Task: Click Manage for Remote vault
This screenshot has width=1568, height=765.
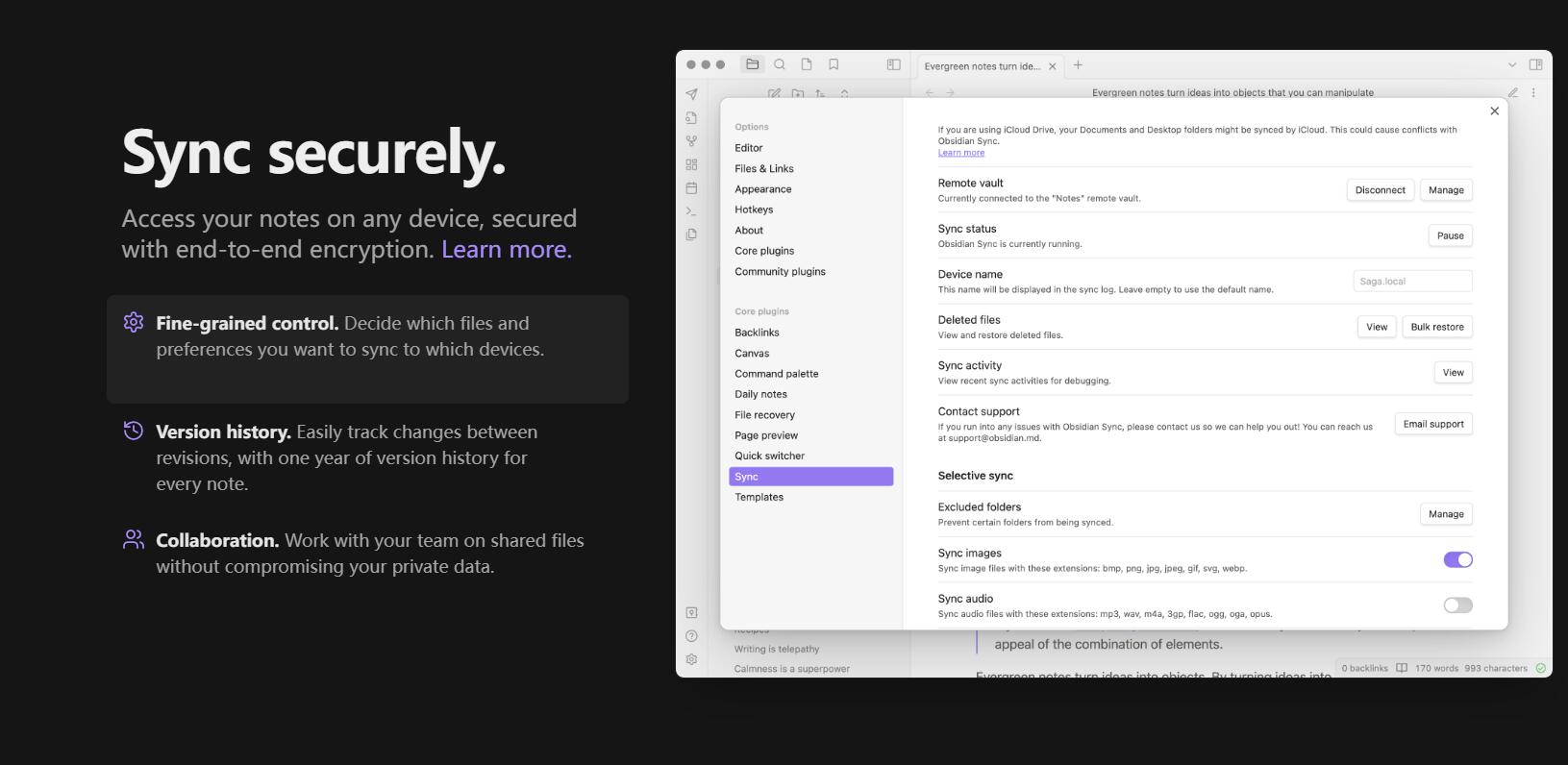Action: (x=1446, y=190)
